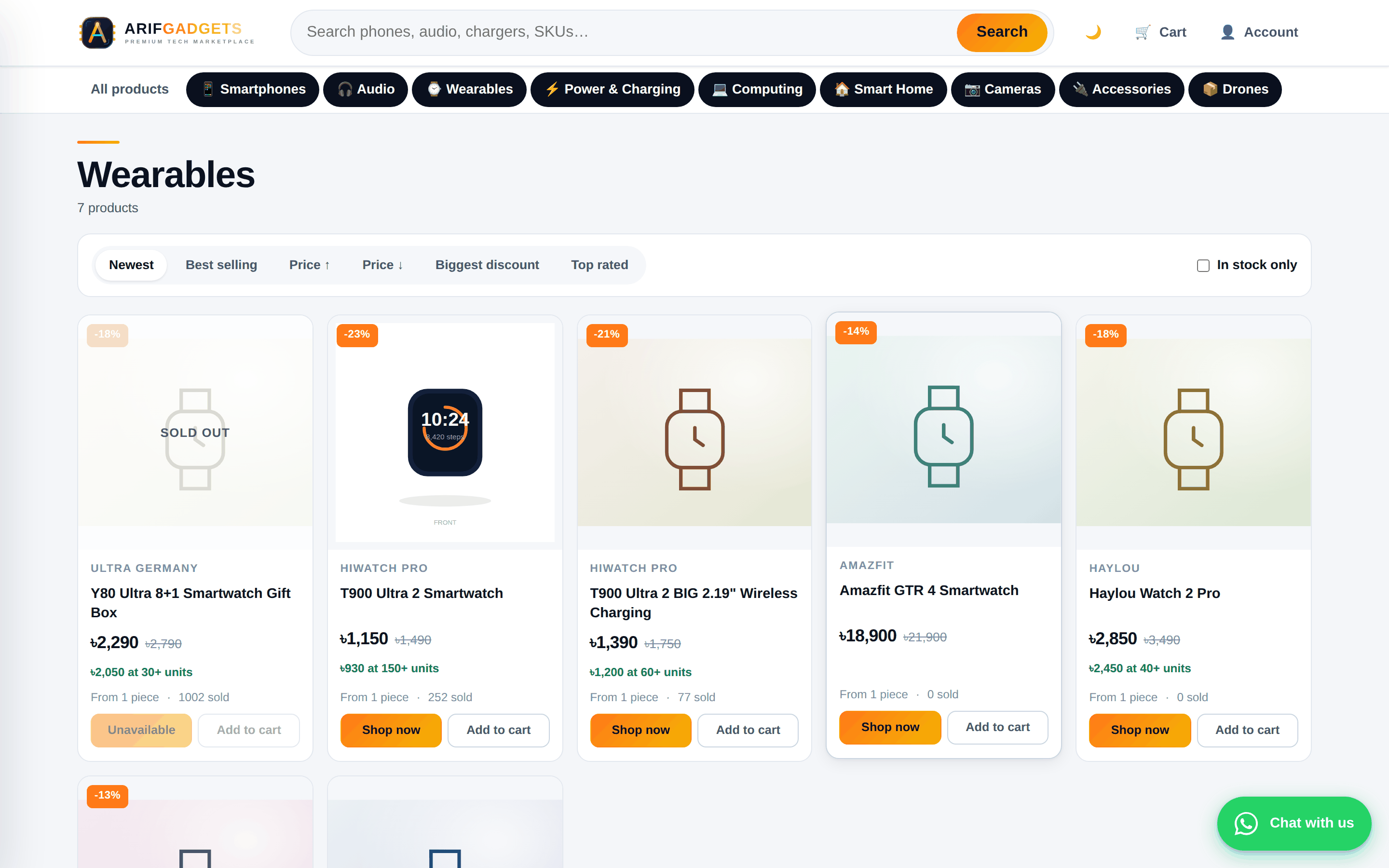The image size is (1389, 868).
Task: Click the -13% discount badge
Action: (108, 796)
